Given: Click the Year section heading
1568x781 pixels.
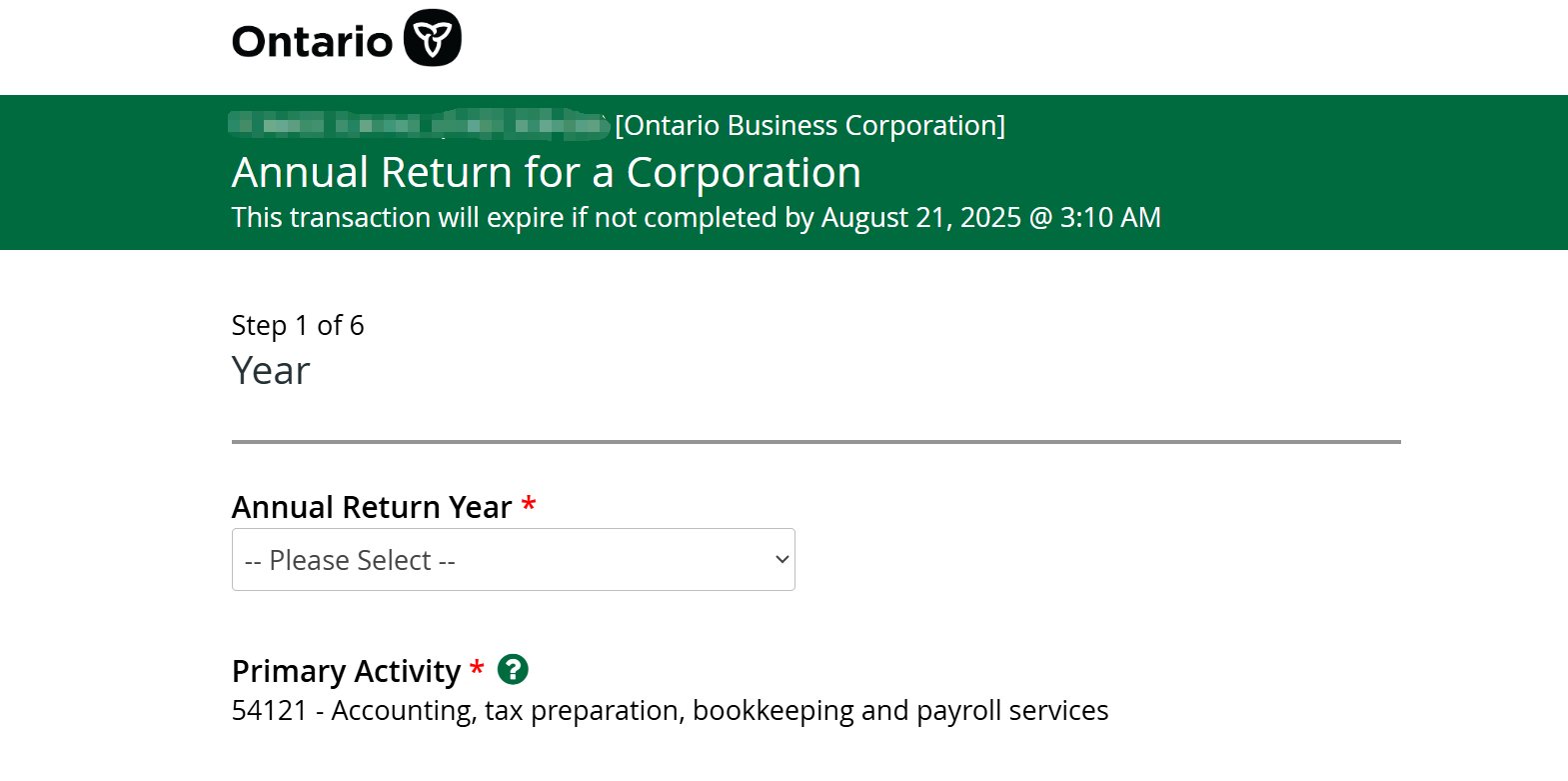Looking at the screenshot, I should (270, 370).
